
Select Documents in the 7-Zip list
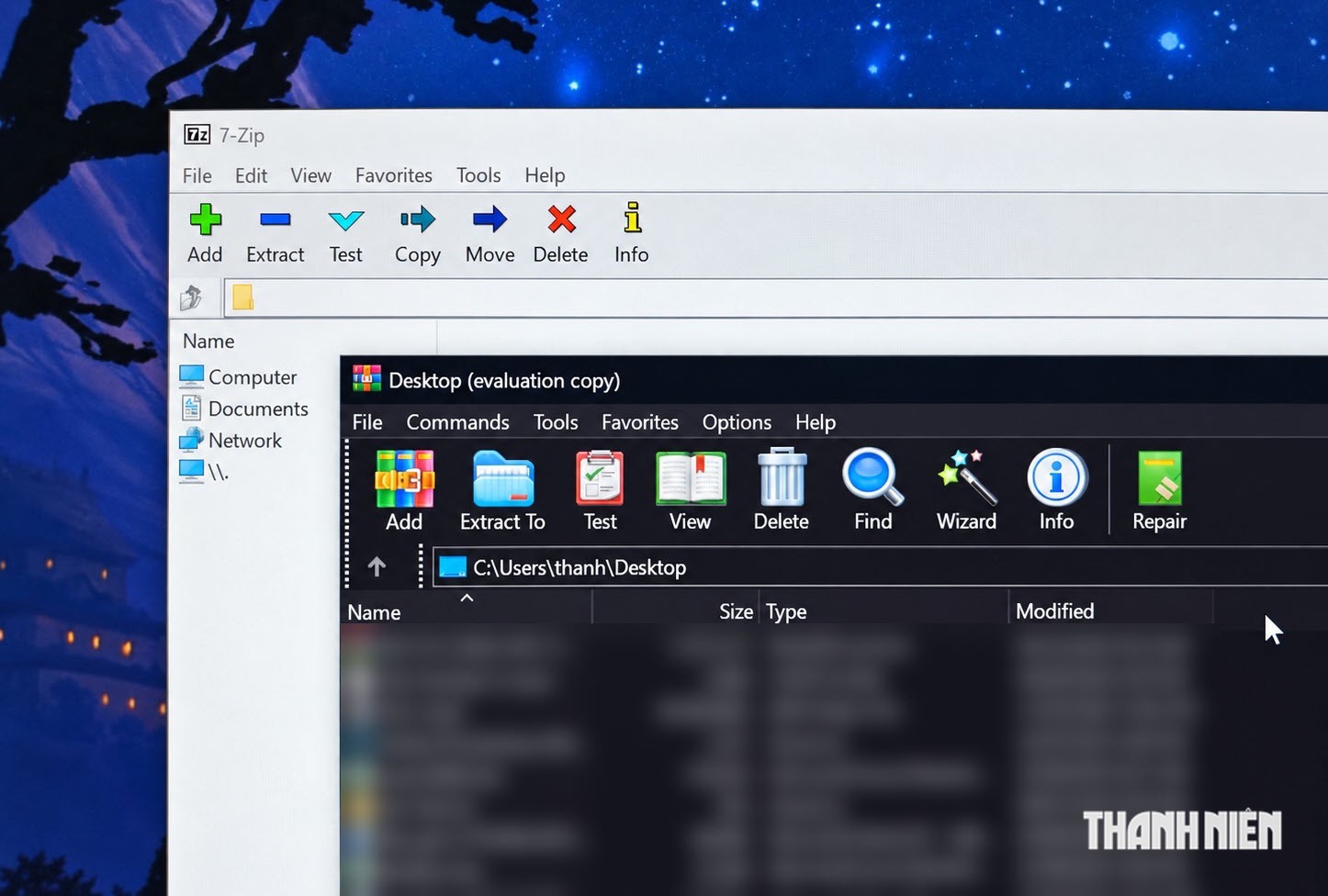(x=244, y=409)
